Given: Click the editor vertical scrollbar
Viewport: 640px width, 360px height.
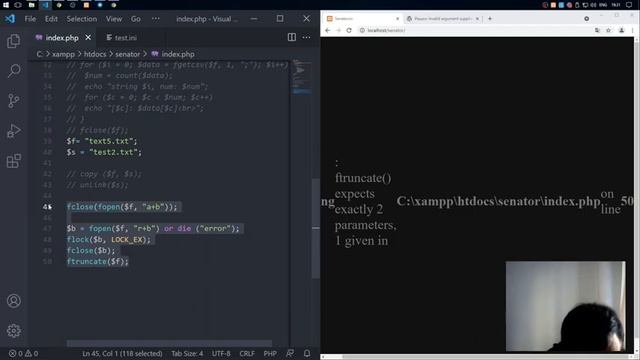Looking at the screenshot, I should pyautogui.click(x=316, y=229).
